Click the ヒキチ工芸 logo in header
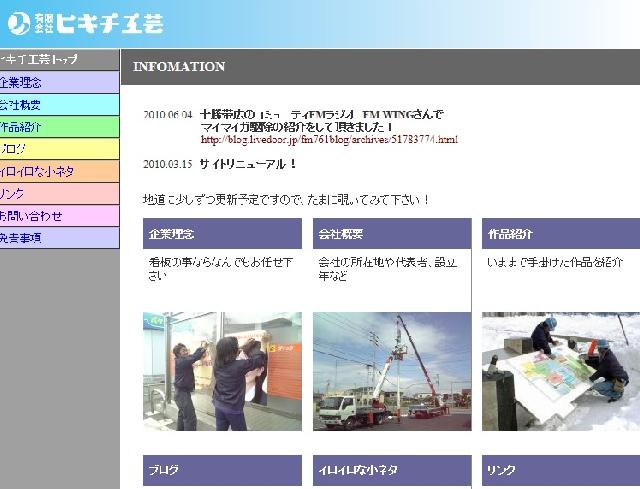 85,22
